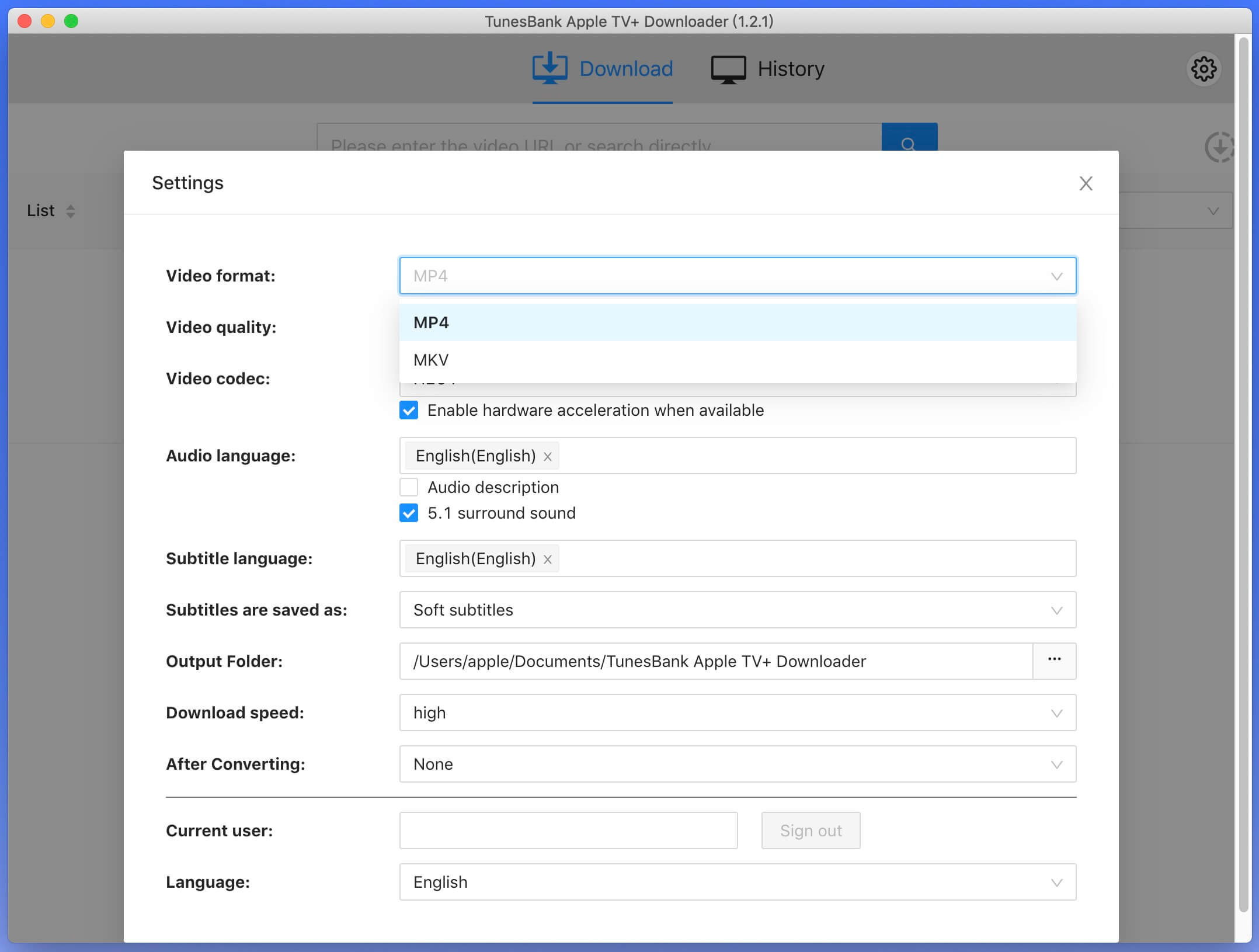Enable 5.1 surround sound checkbox
Viewport: 1259px width, 952px height.
click(x=408, y=513)
